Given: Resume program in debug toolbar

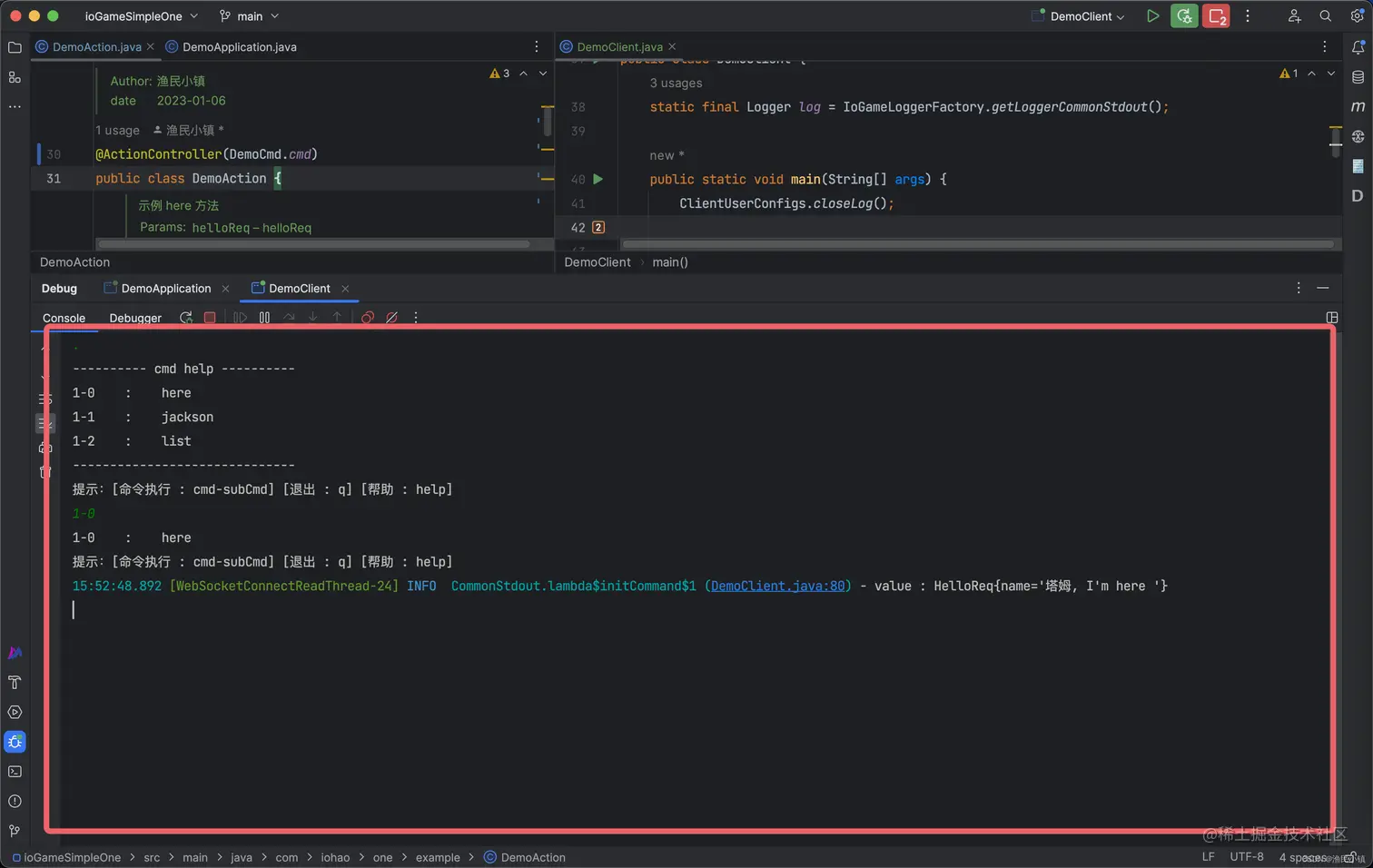Looking at the screenshot, I should click(240, 318).
